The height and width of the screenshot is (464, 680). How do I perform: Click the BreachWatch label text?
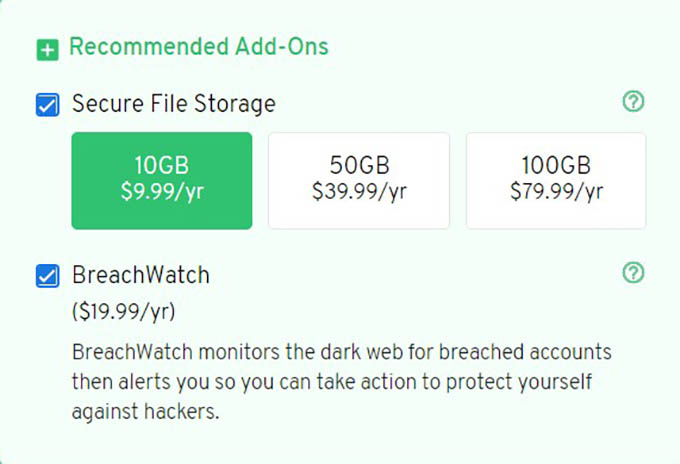[141, 275]
